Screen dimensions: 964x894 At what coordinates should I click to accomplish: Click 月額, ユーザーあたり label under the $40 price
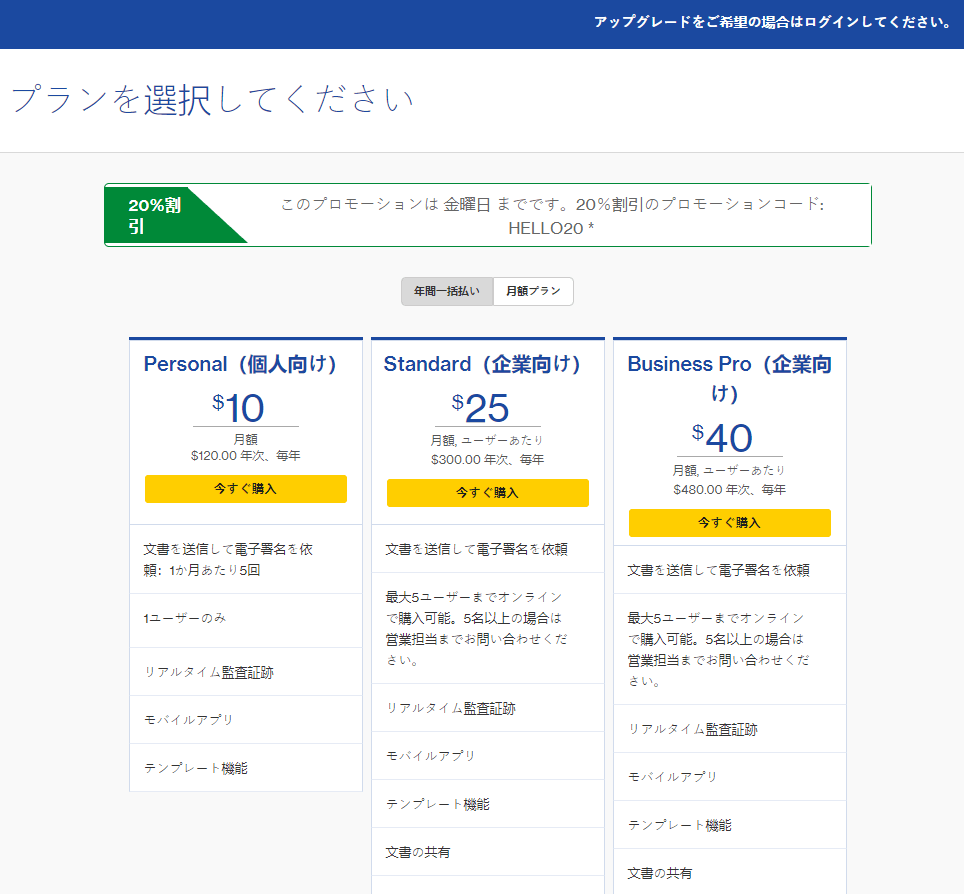[730, 470]
